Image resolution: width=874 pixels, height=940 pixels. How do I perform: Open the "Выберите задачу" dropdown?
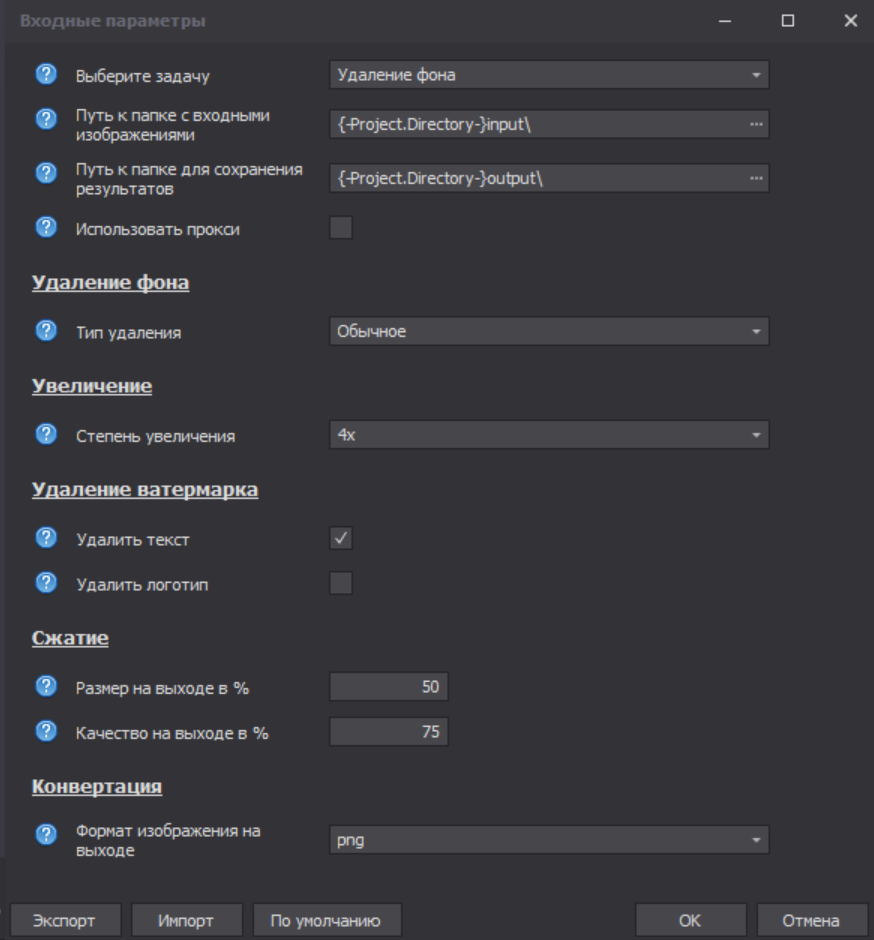[548, 74]
